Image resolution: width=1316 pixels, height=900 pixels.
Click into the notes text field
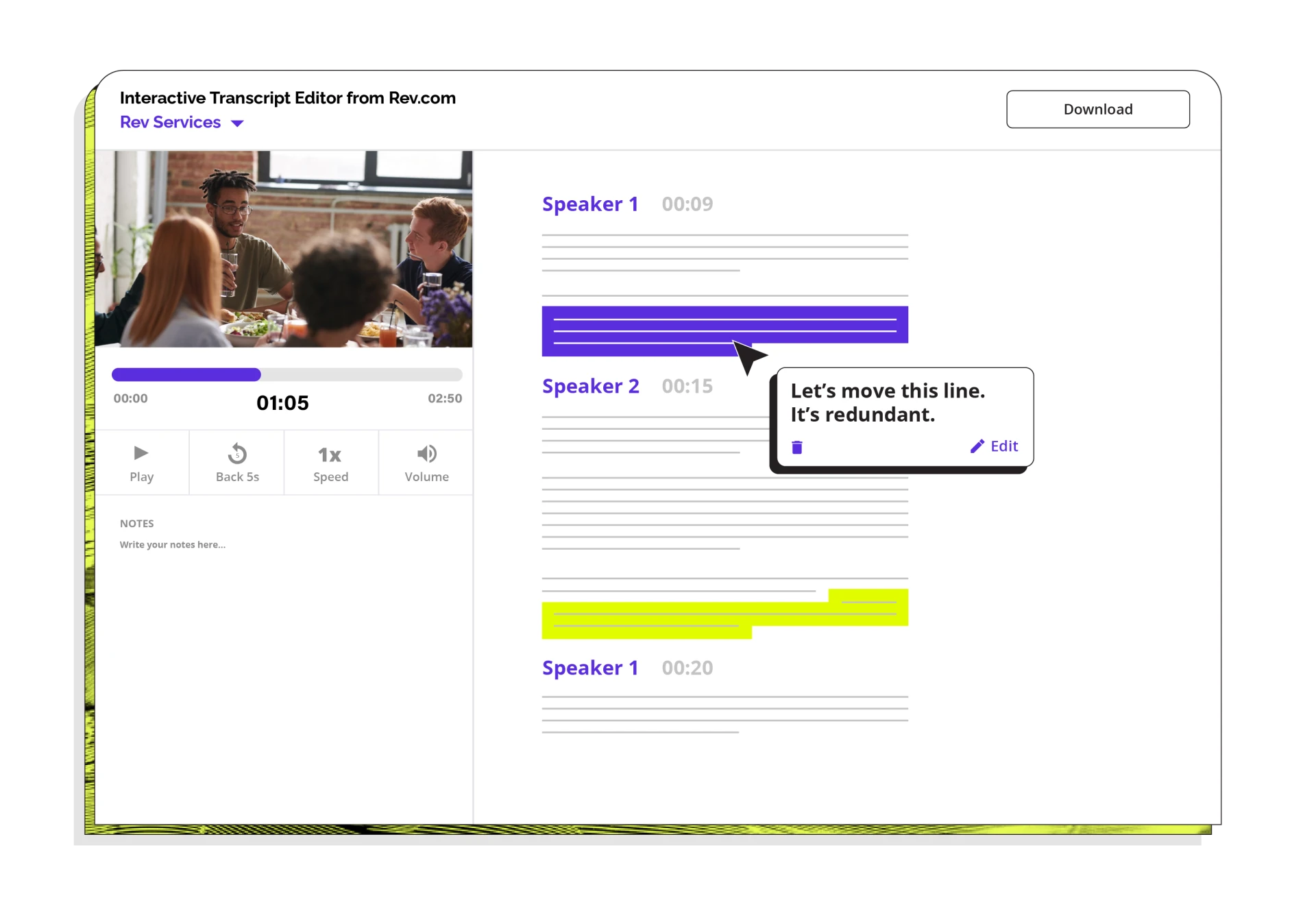tap(173, 545)
